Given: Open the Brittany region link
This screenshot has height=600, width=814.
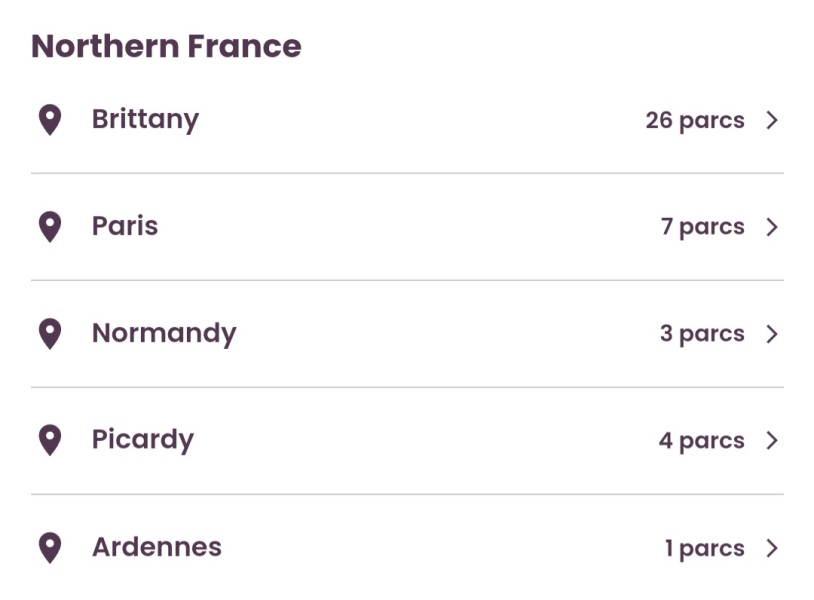Looking at the screenshot, I should pos(145,119).
